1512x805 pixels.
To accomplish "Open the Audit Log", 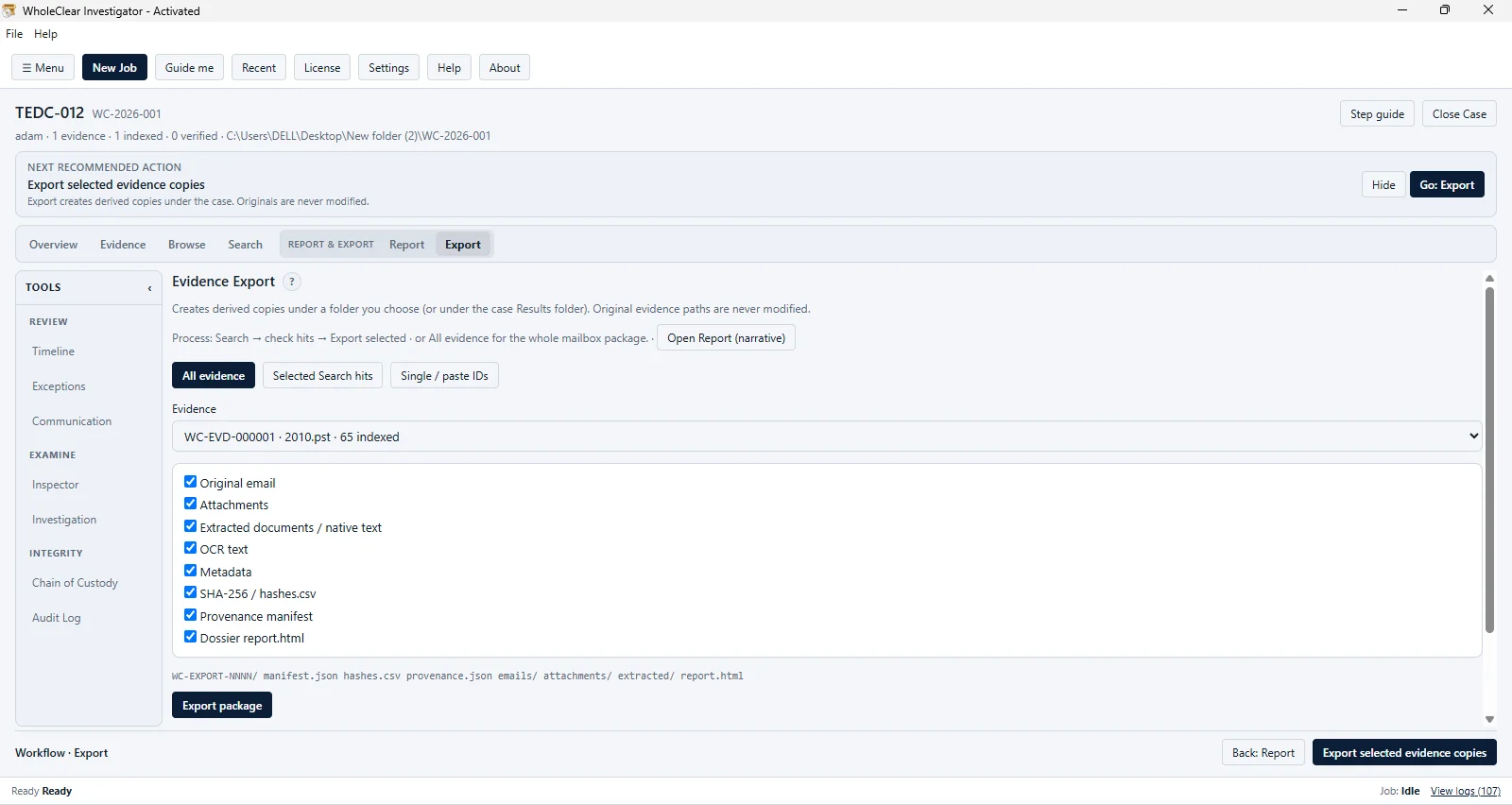I will coord(57,618).
